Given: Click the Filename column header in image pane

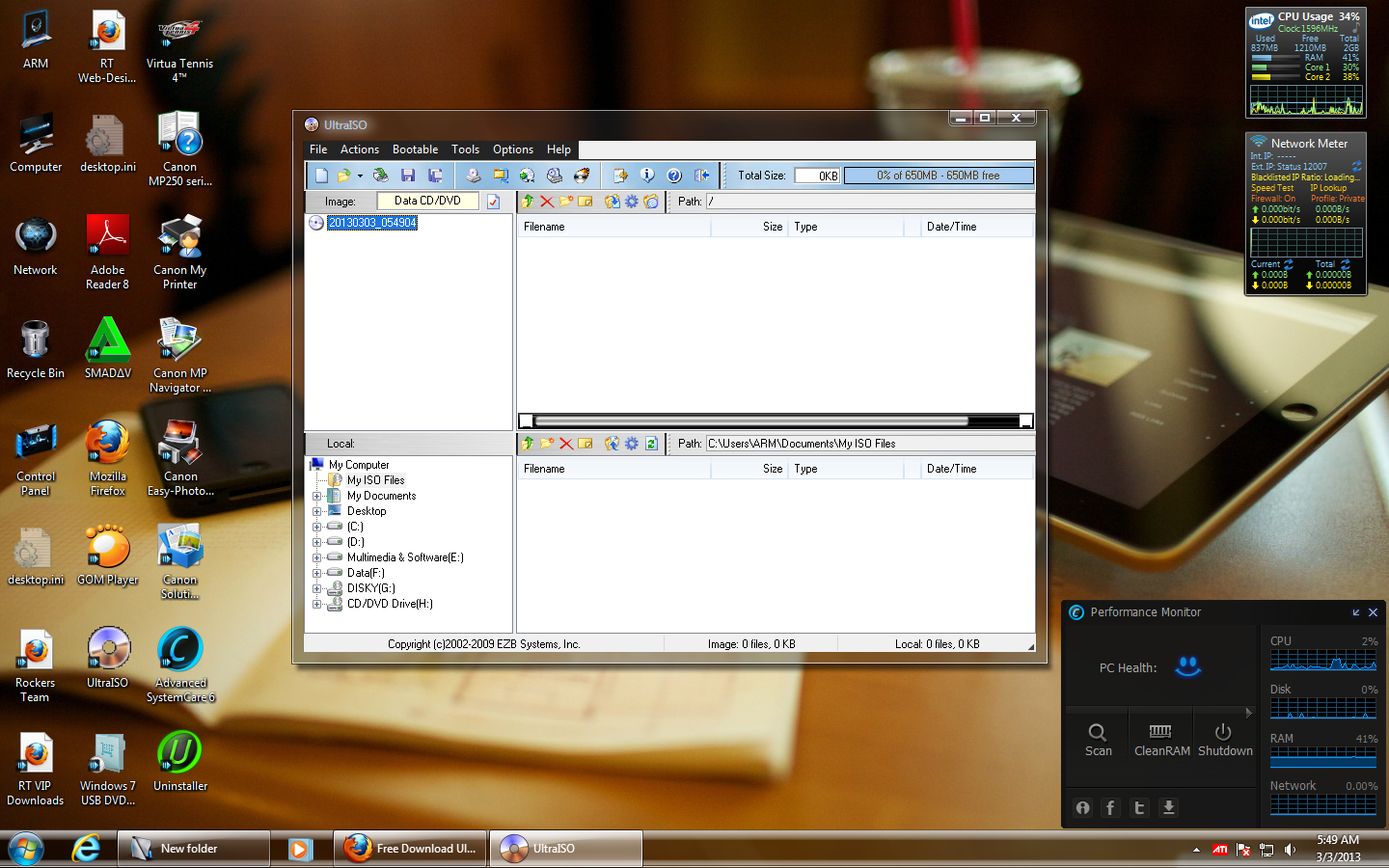Looking at the screenshot, I should click(x=614, y=227).
